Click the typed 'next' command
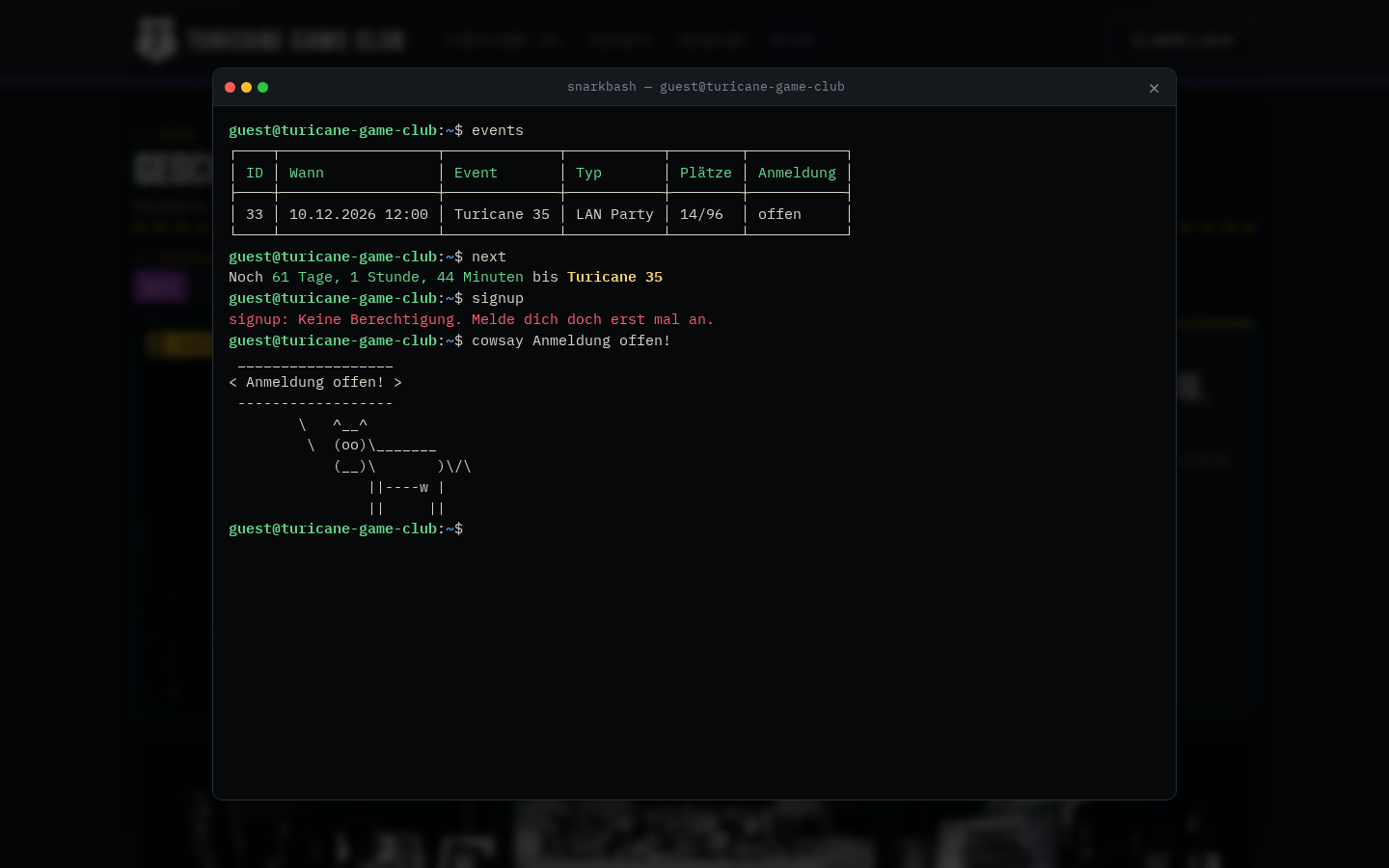Viewport: 1389px width, 868px height. pyautogui.click(x=489, y=257)
